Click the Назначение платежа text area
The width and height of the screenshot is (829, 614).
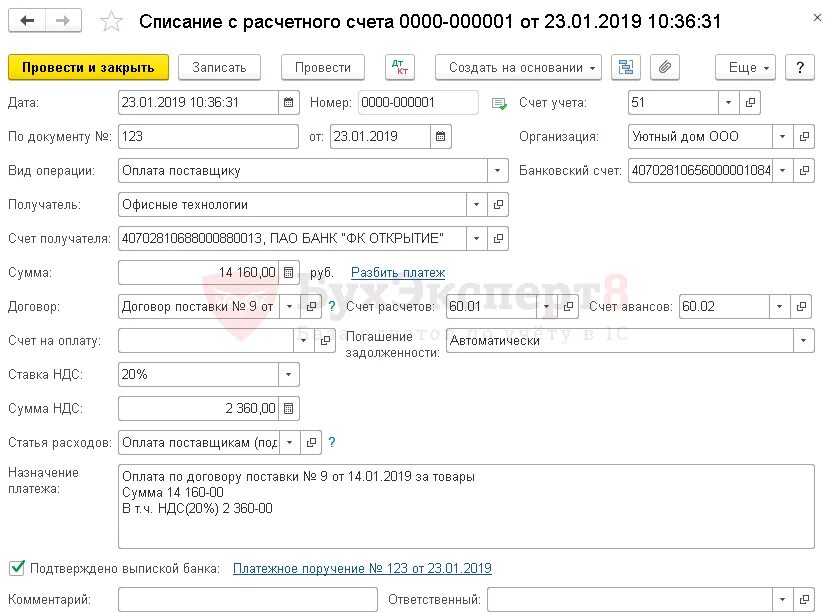(x=466, y=506)
